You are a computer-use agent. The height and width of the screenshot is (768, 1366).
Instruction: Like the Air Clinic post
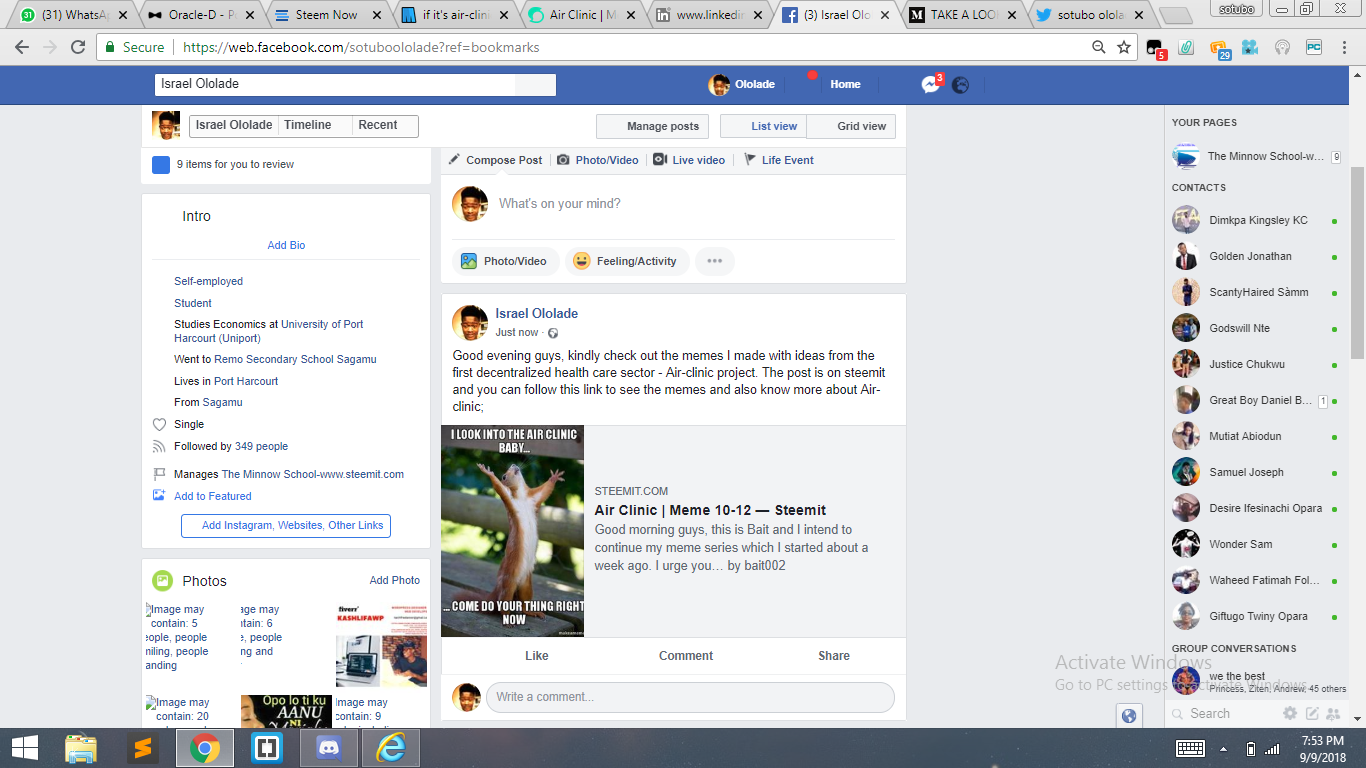[537, 656]
